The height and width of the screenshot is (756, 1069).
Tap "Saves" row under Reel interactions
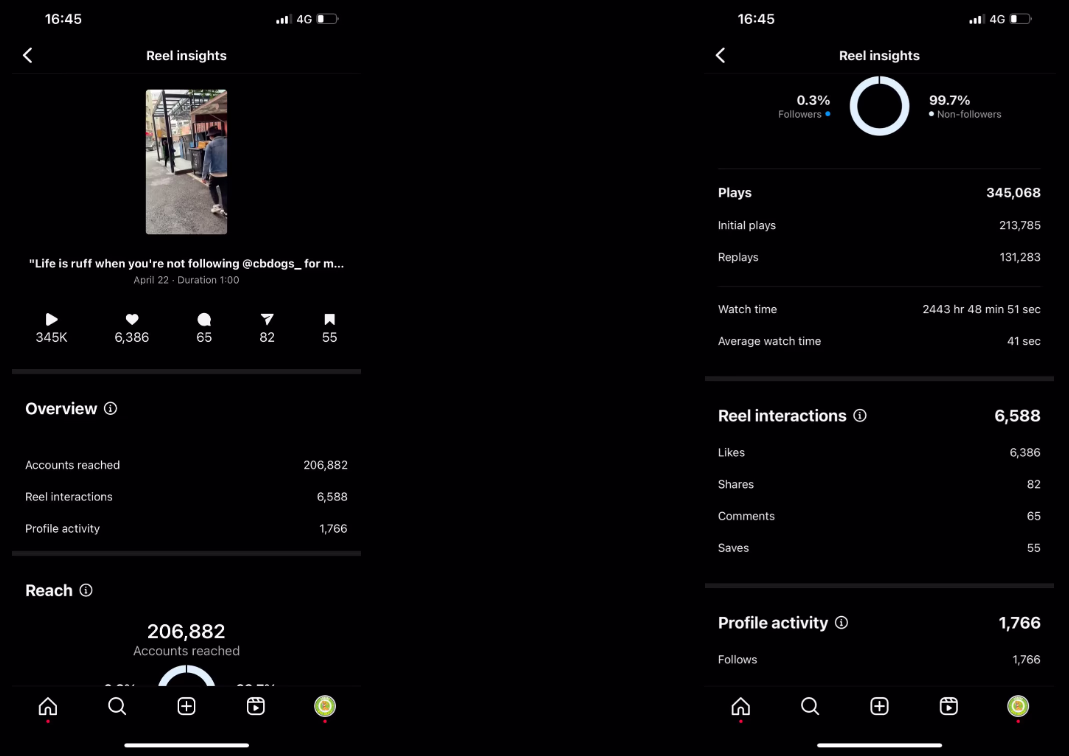(x=879, y=548)
